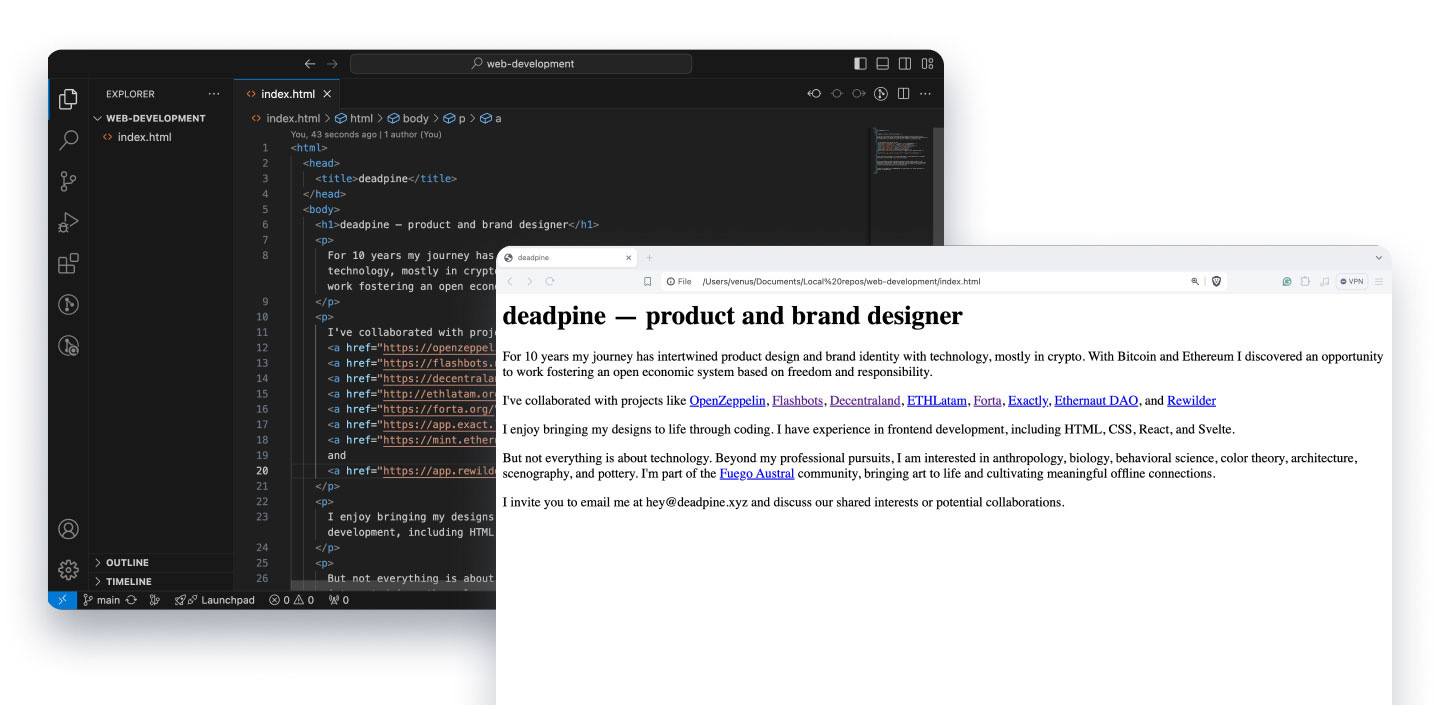Open Explorer views and more actions menu
This screenshot has width=1440, height=705.
(x=213, y=94)
